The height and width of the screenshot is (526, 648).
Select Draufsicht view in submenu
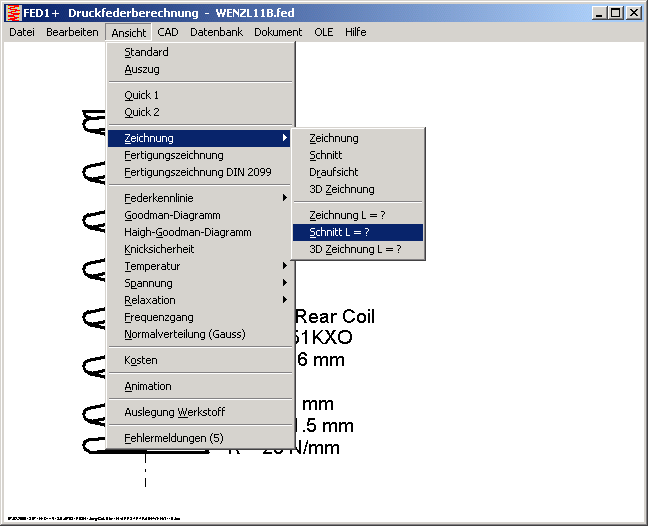pyautogui.click(x=333, y=172)
